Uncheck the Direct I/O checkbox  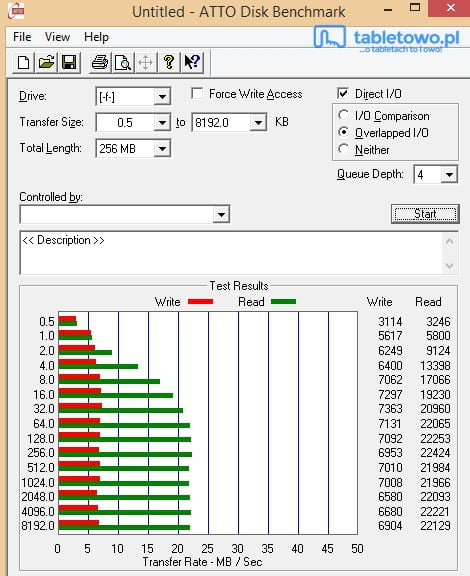[343, 93]
